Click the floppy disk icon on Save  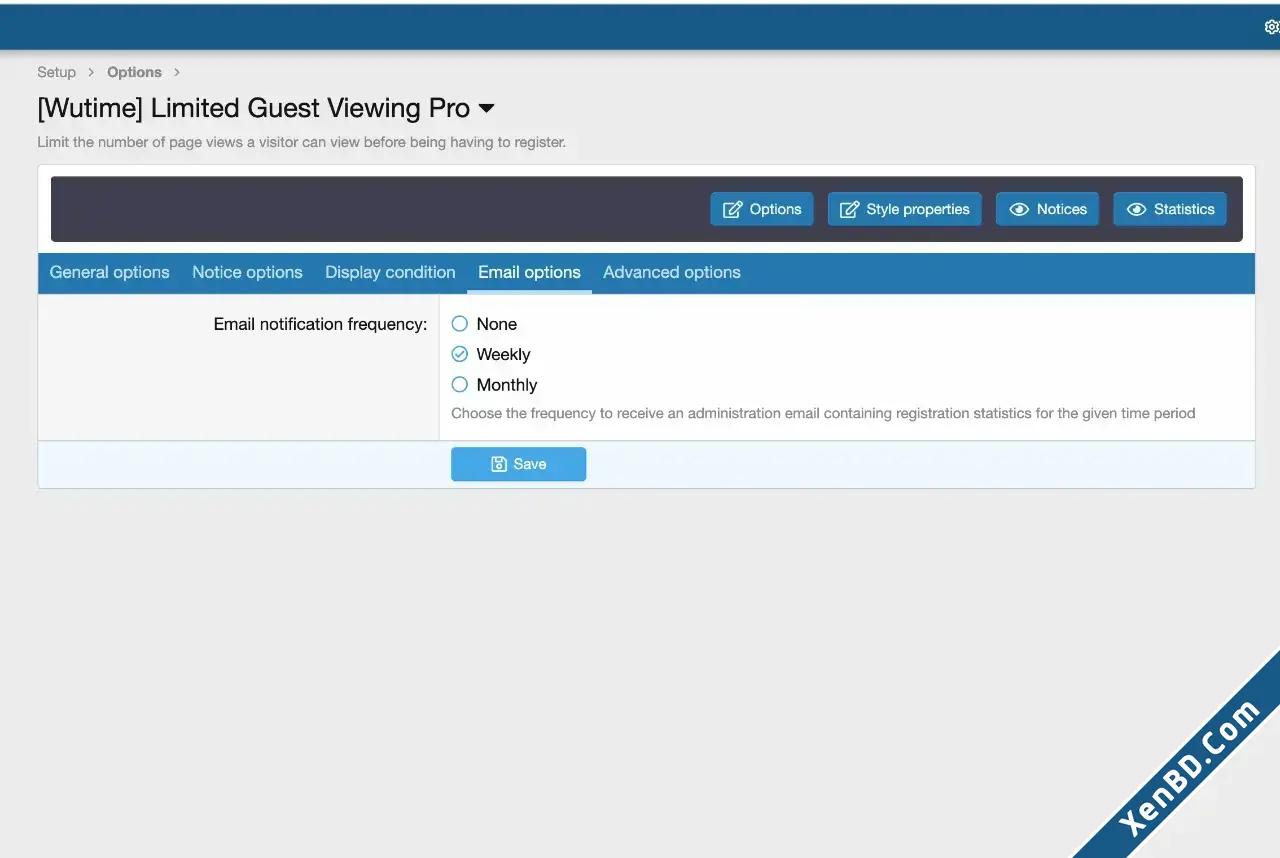coord(499,464)
